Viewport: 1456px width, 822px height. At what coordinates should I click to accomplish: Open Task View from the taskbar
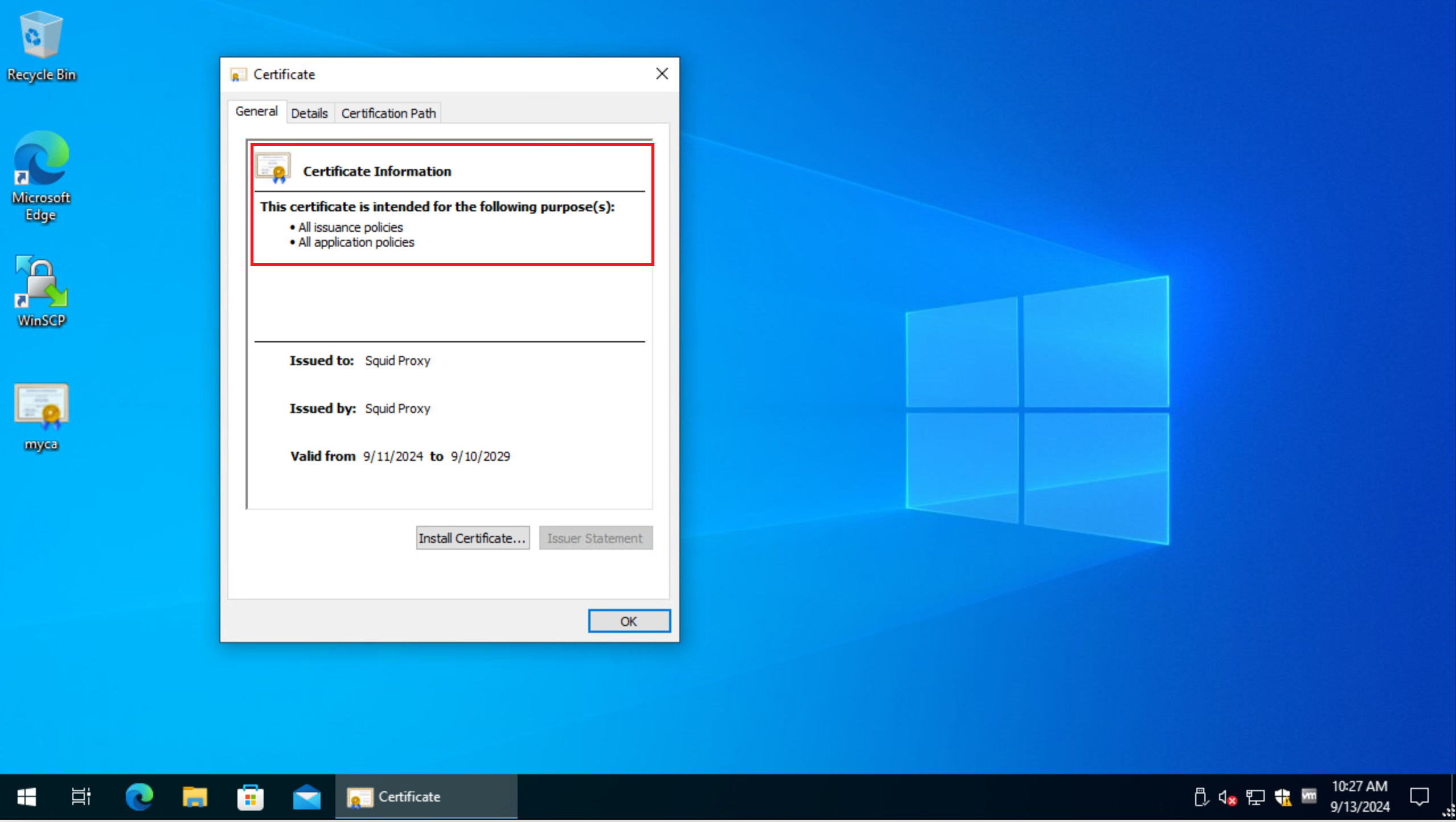(x=81, y=796)
